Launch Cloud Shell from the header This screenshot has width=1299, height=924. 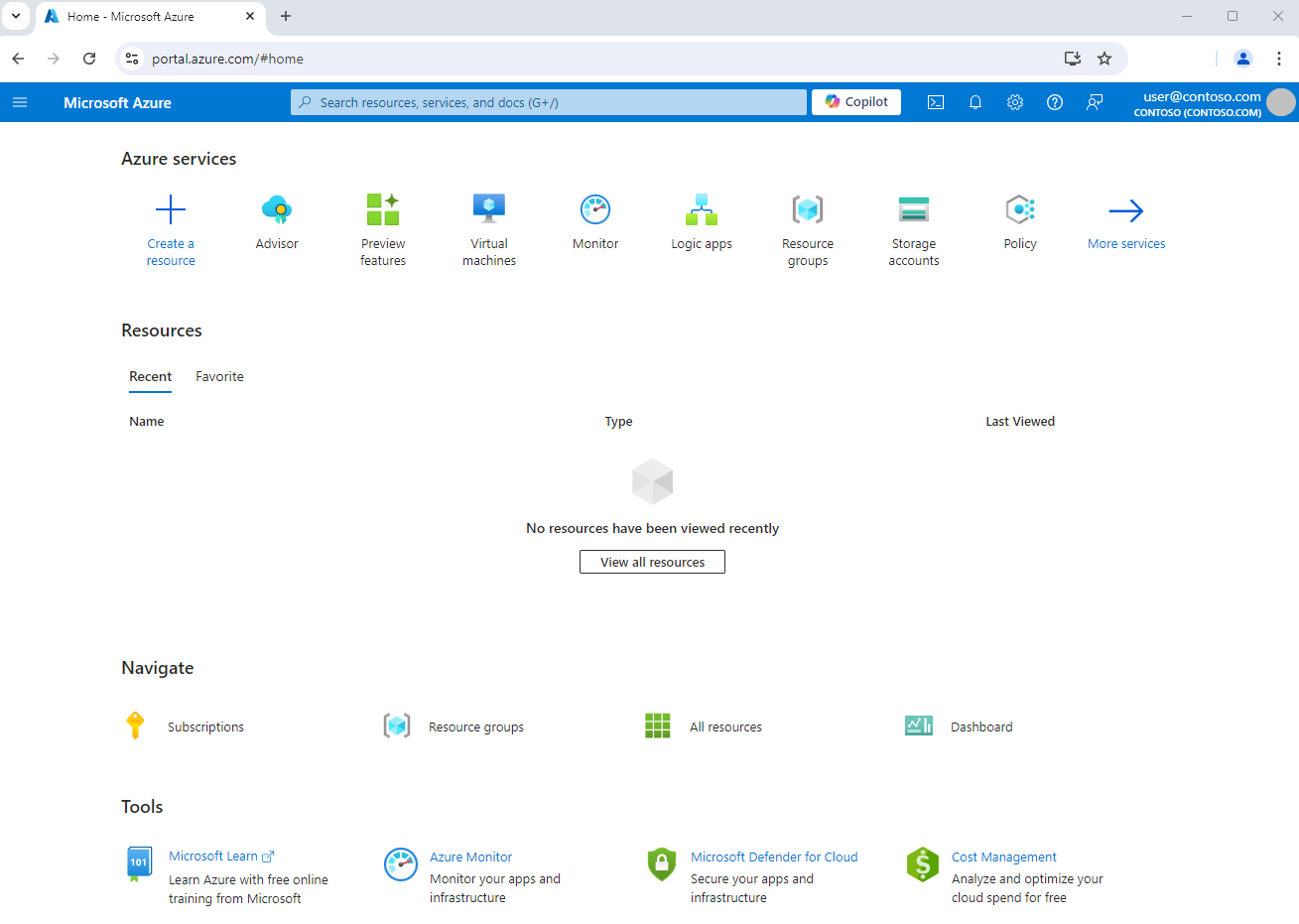click(936, 102)
